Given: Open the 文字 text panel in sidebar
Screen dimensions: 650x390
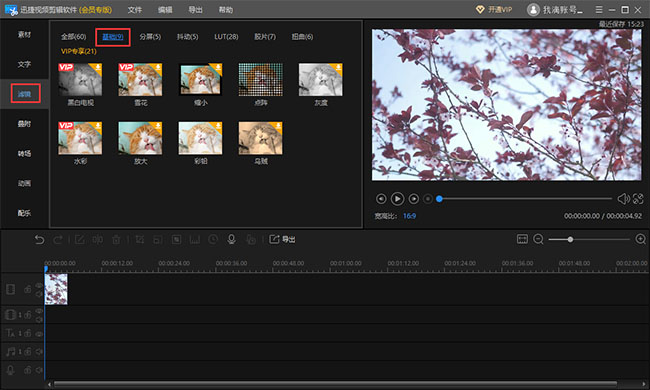Looking at the screenshot, I should tap(24, 64).
